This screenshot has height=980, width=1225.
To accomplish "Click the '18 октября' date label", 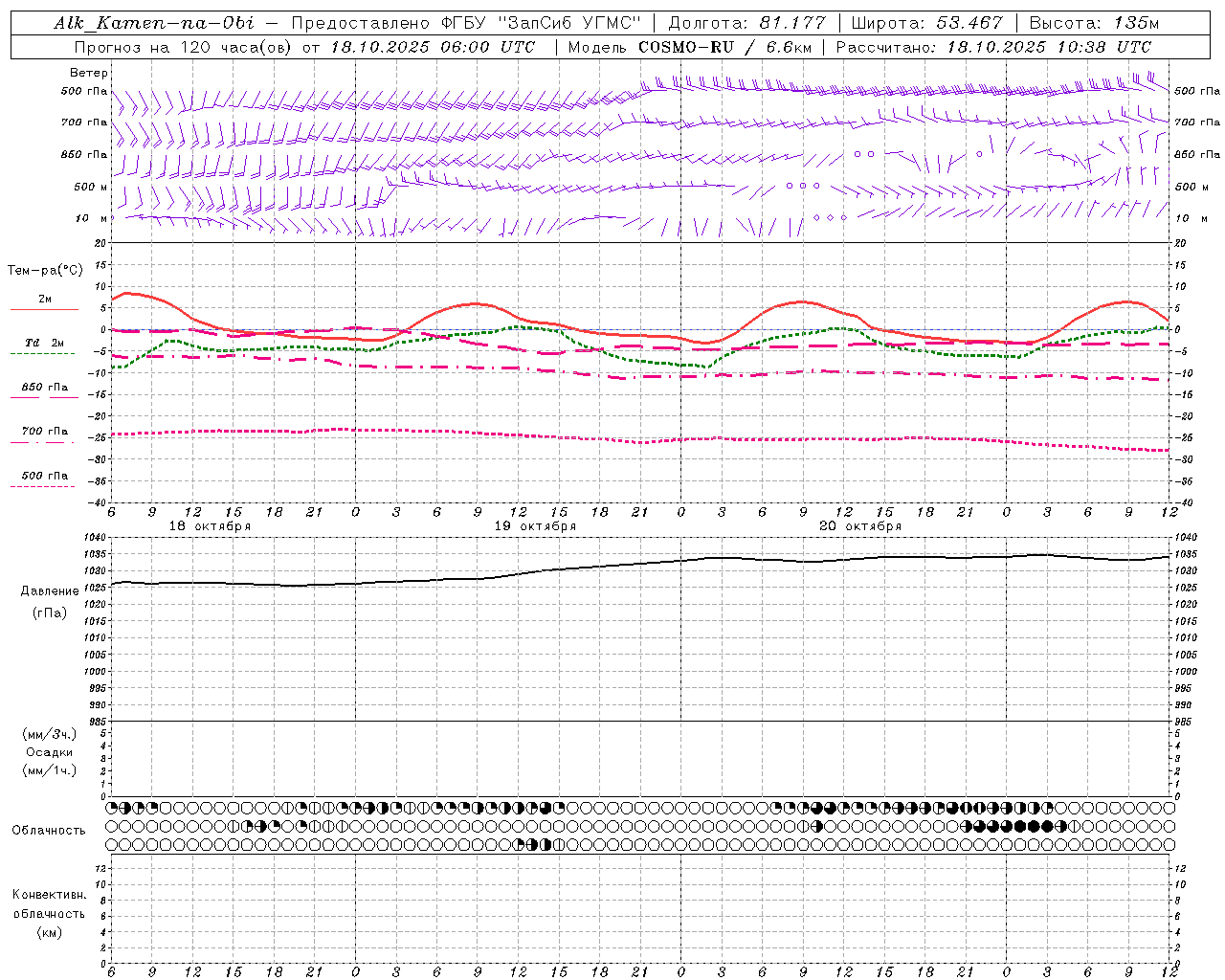I will (x=210, y=526).
